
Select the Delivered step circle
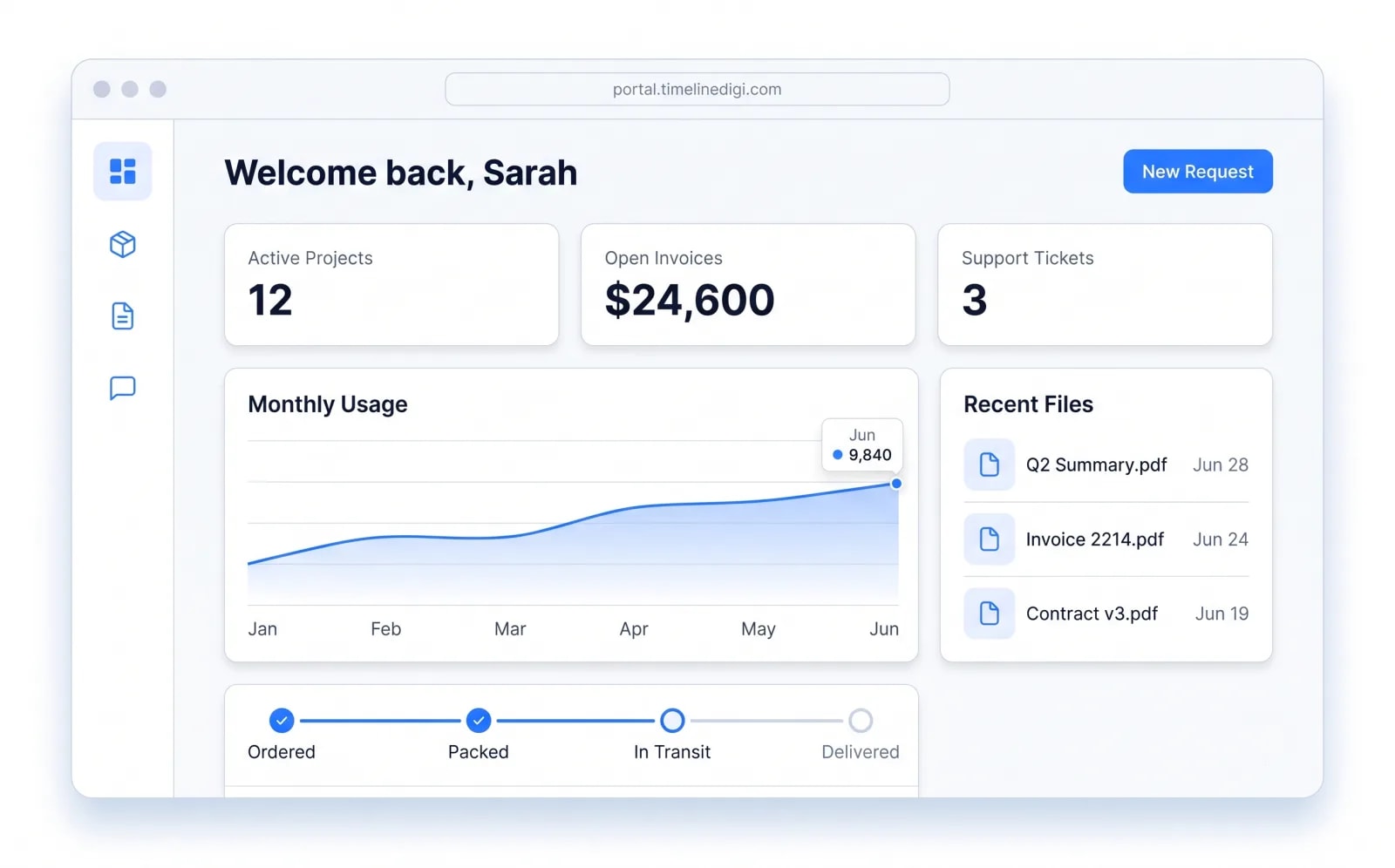(861, 721)
